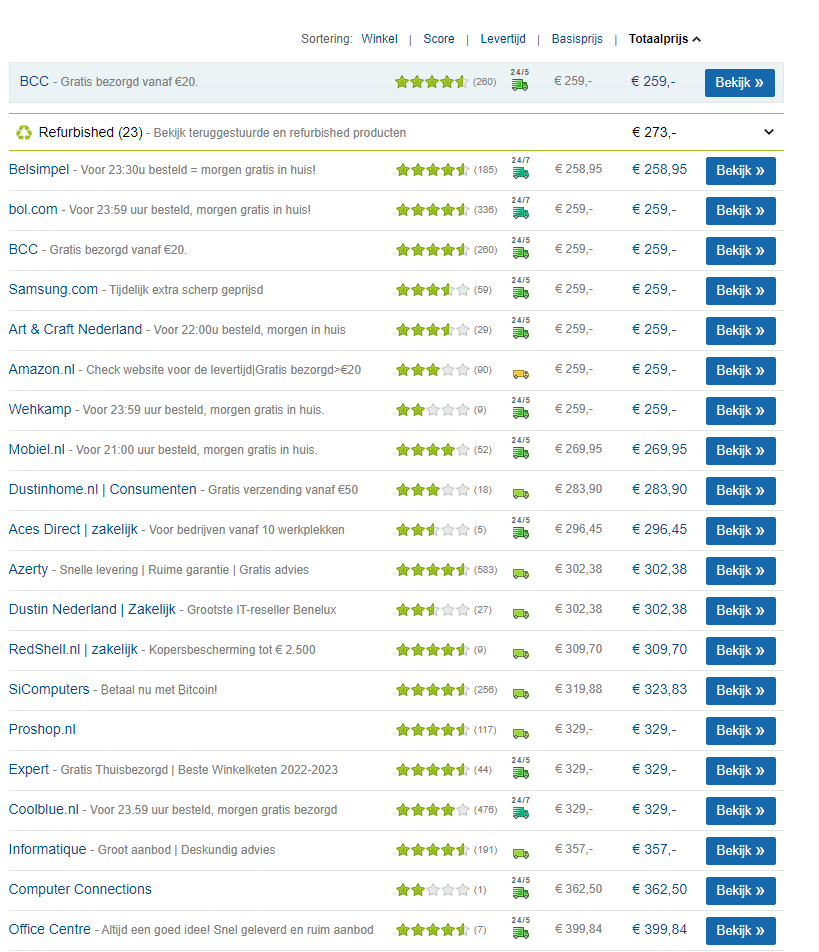Sort offers by Basisprijs
Viewport: 819px width, 952px height.
577,39
